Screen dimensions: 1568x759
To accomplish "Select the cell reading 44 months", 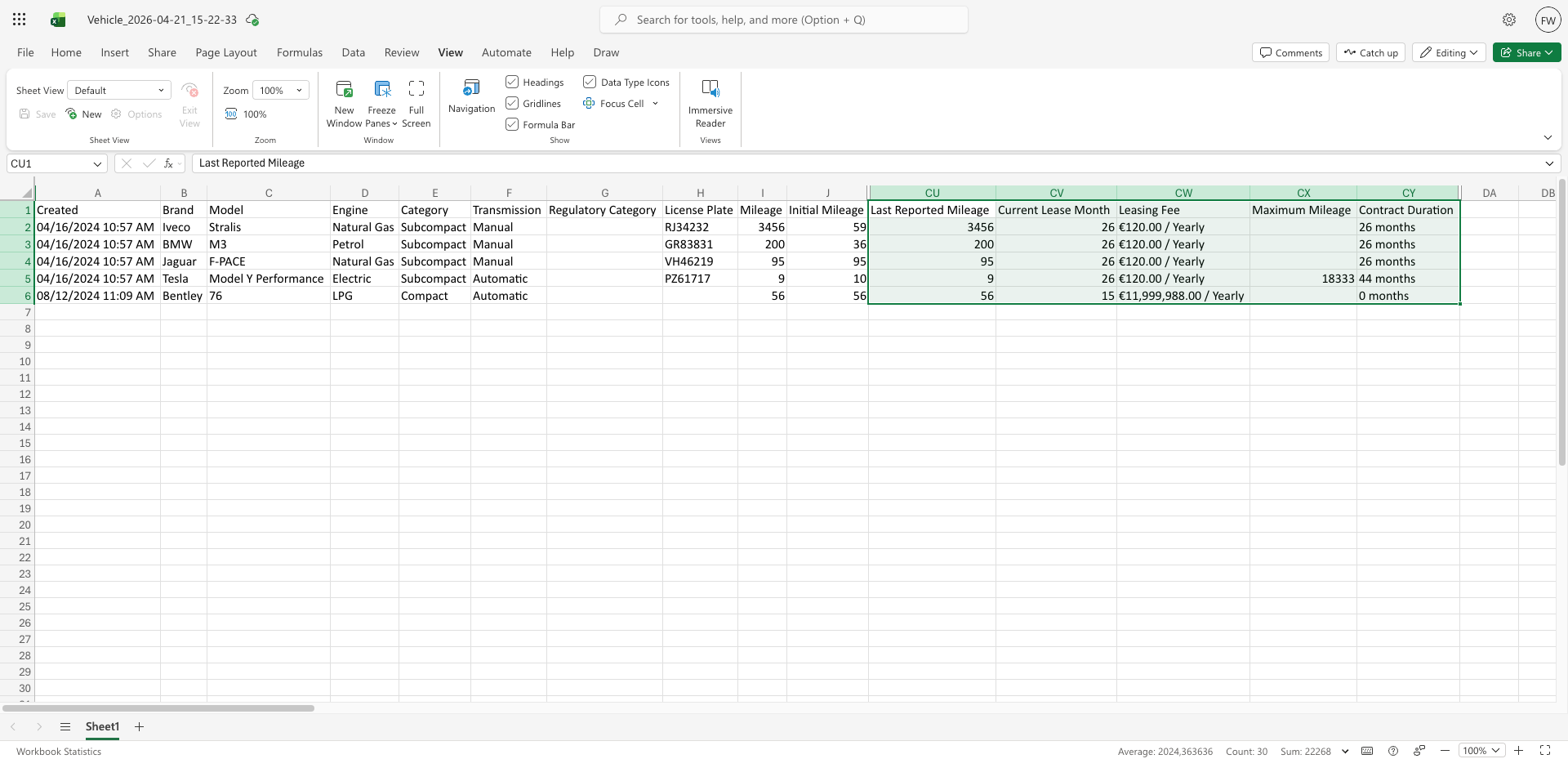I will (x=1408, y=279).
